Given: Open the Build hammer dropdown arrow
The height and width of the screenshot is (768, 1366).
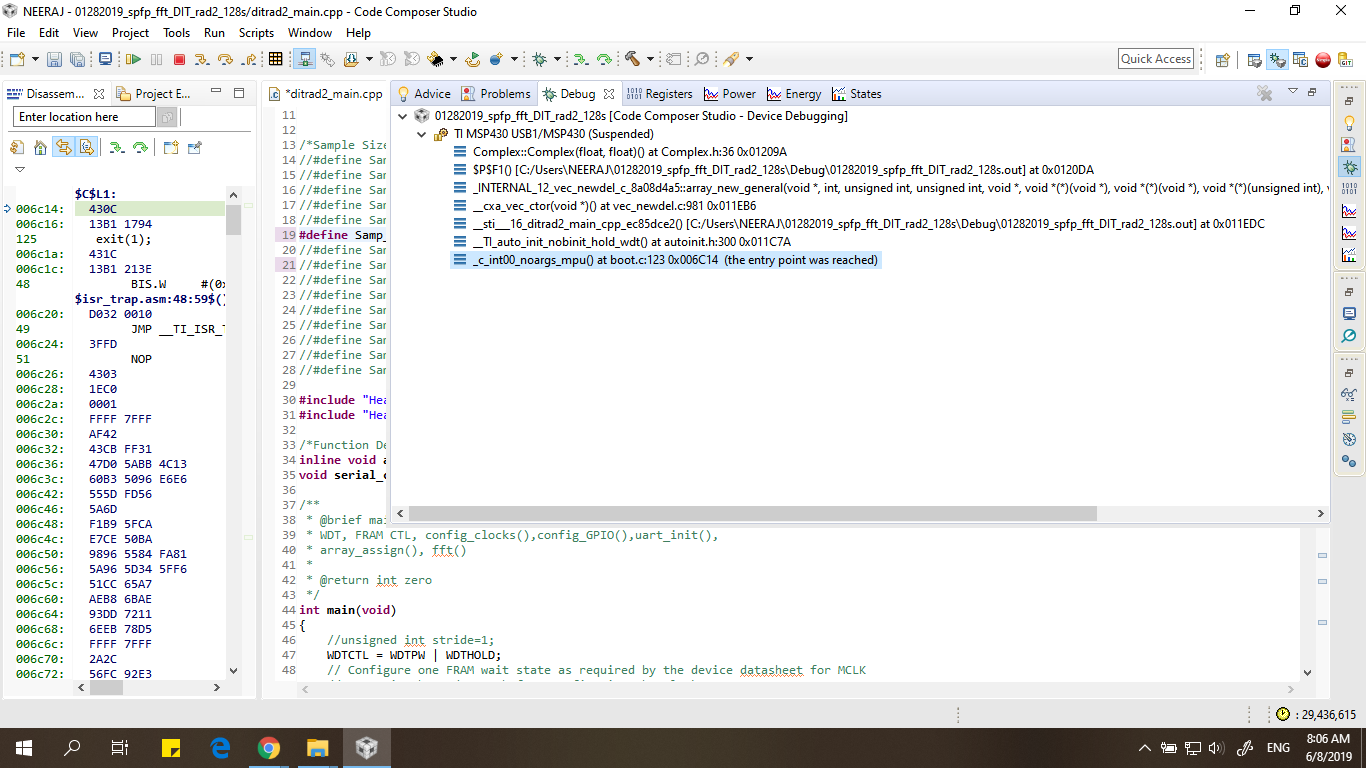Looking at the screenshot, I should click(x=650, y=59).
